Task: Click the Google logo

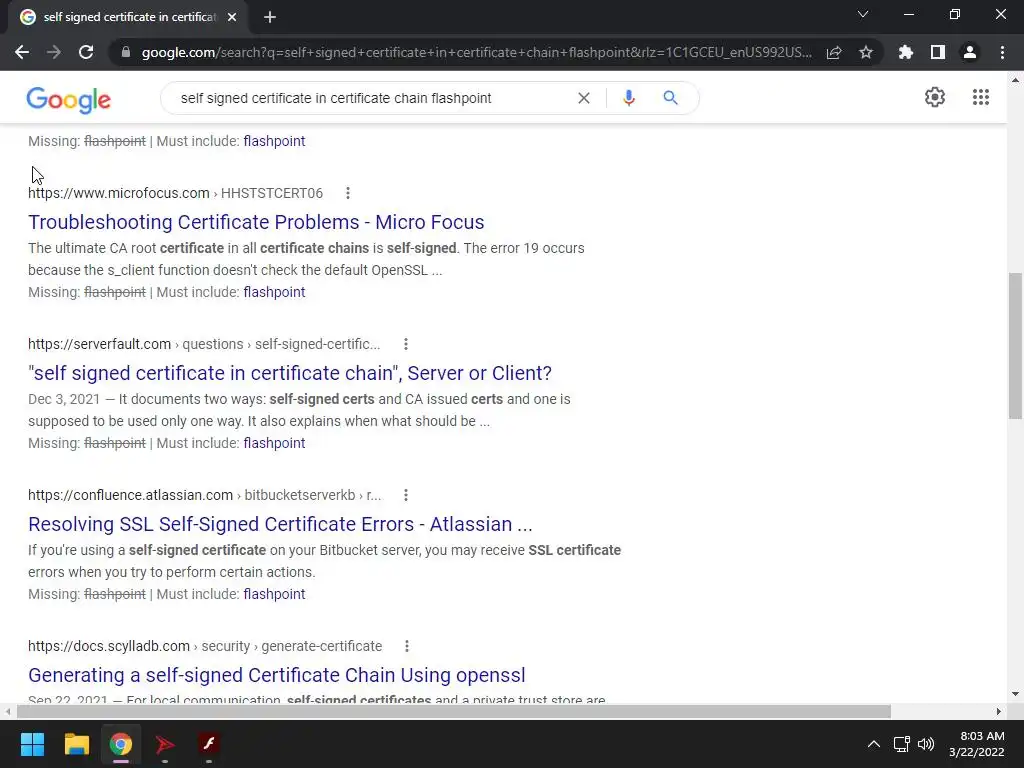Action: click(x=69, y=99)
